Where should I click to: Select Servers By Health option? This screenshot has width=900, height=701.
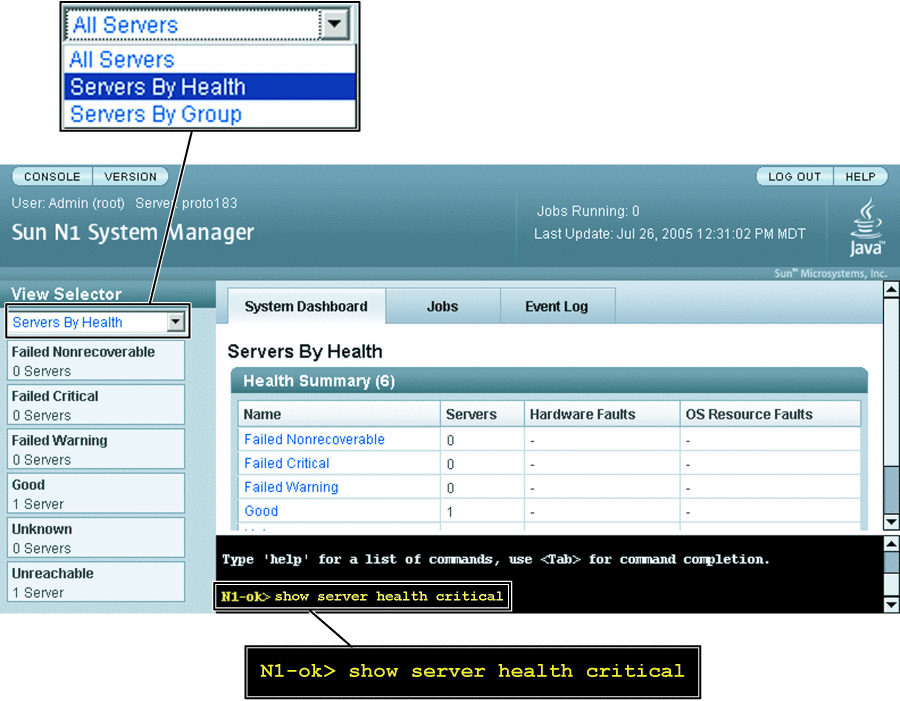tap(210, 87)
